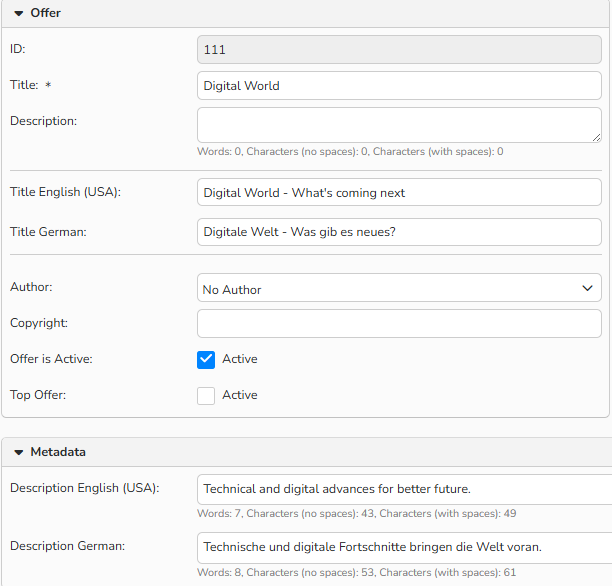This screenshot has height=586, width=612.
Task: Uncheck the Offer is Active checkbox
Action: click(206, 360)
